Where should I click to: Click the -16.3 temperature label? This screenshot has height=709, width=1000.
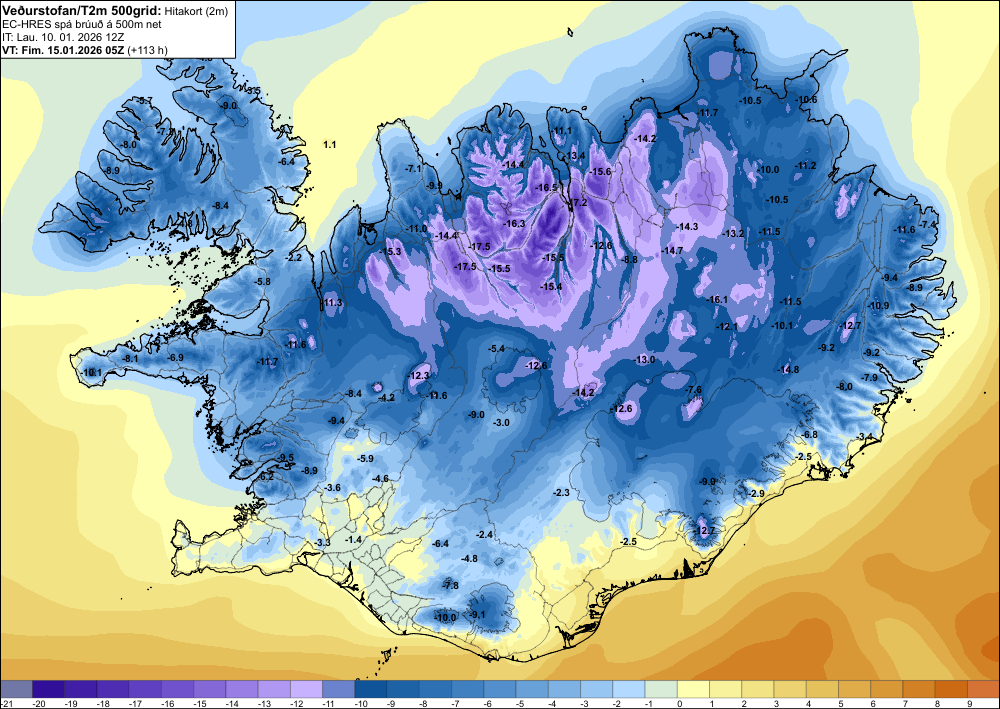click(514, 224)
